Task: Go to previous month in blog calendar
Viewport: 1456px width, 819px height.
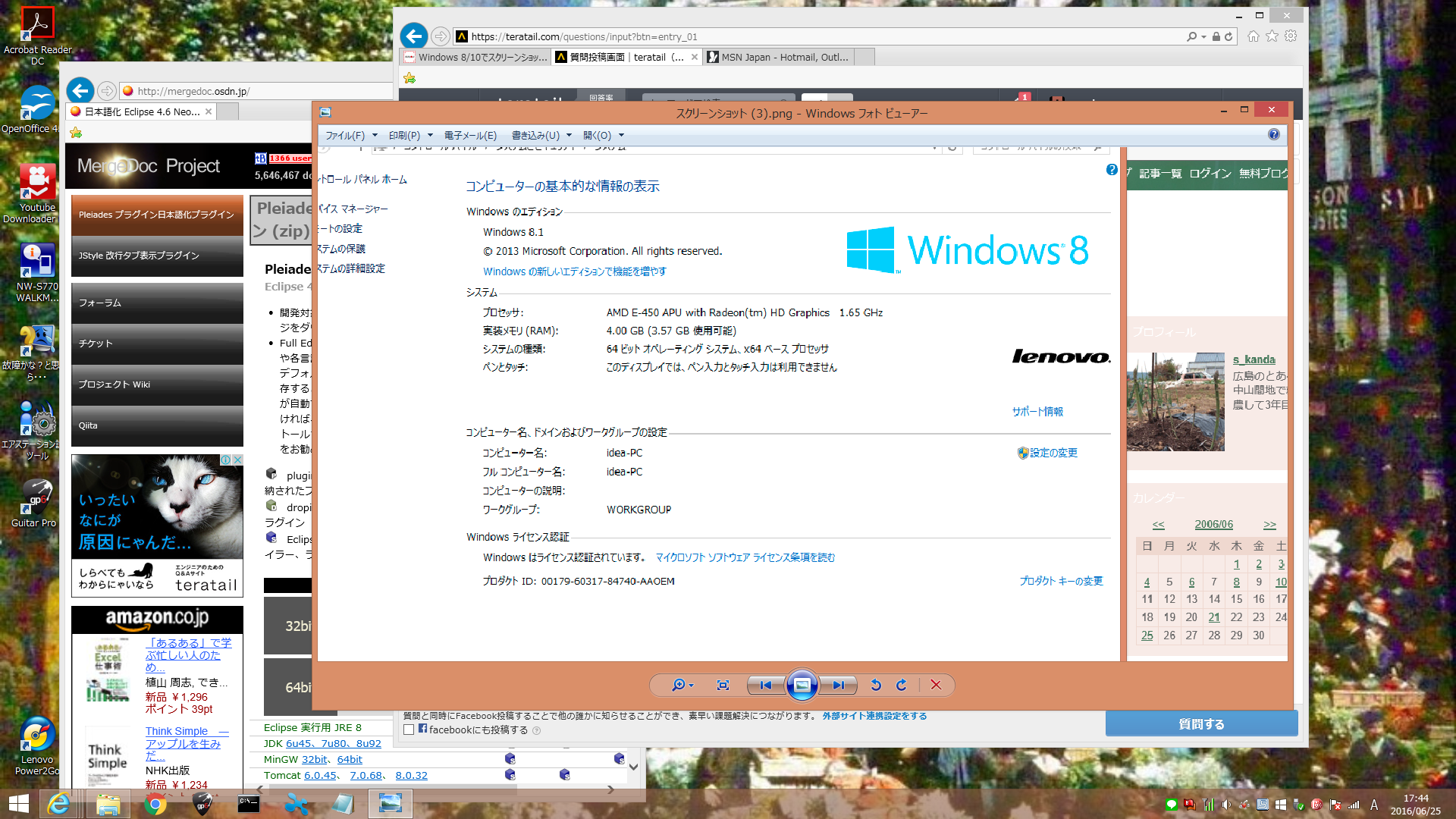Action: point(1158,524)
